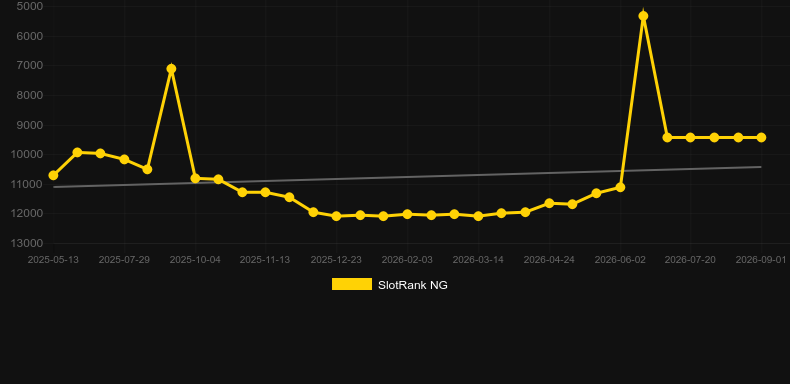The height and width of the screenshot is (384, 790).
Task: Click the x-axis label 2025-11-13
Action: coord(265,260)
